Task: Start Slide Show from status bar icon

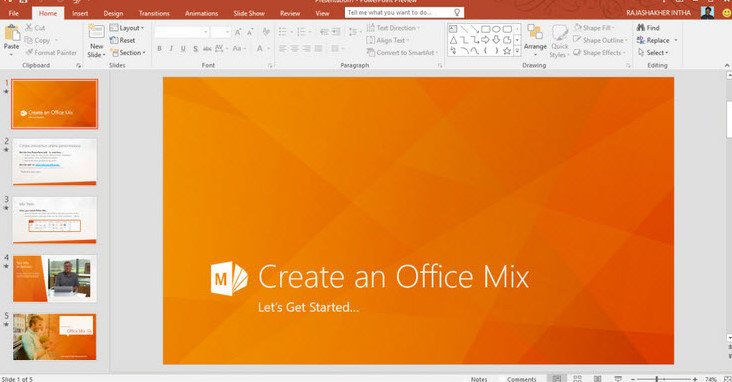Action: pos(618,379)
